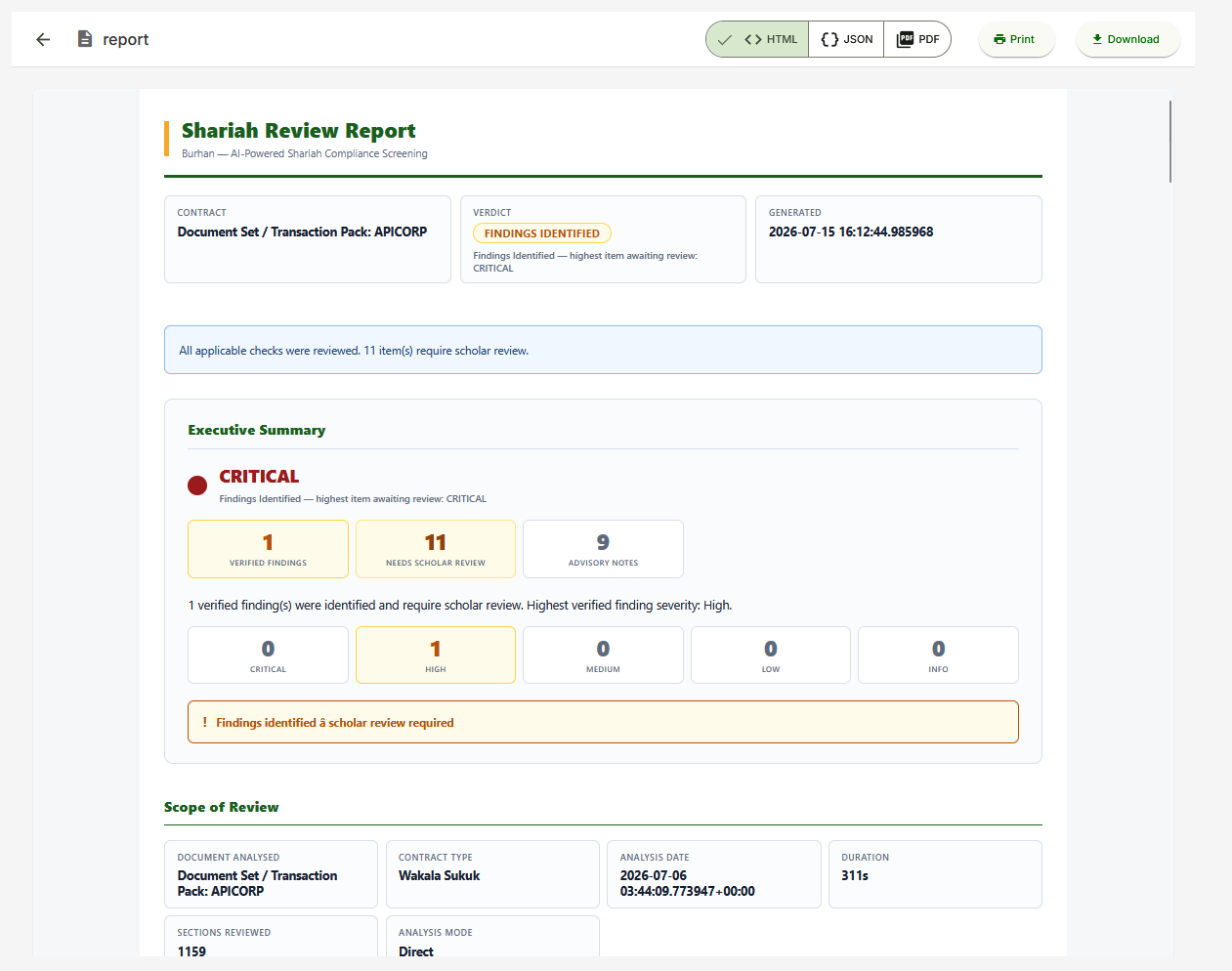
Task: Open the Advisory Notes card
Action: pyautogui.click(x=603, y=549)
